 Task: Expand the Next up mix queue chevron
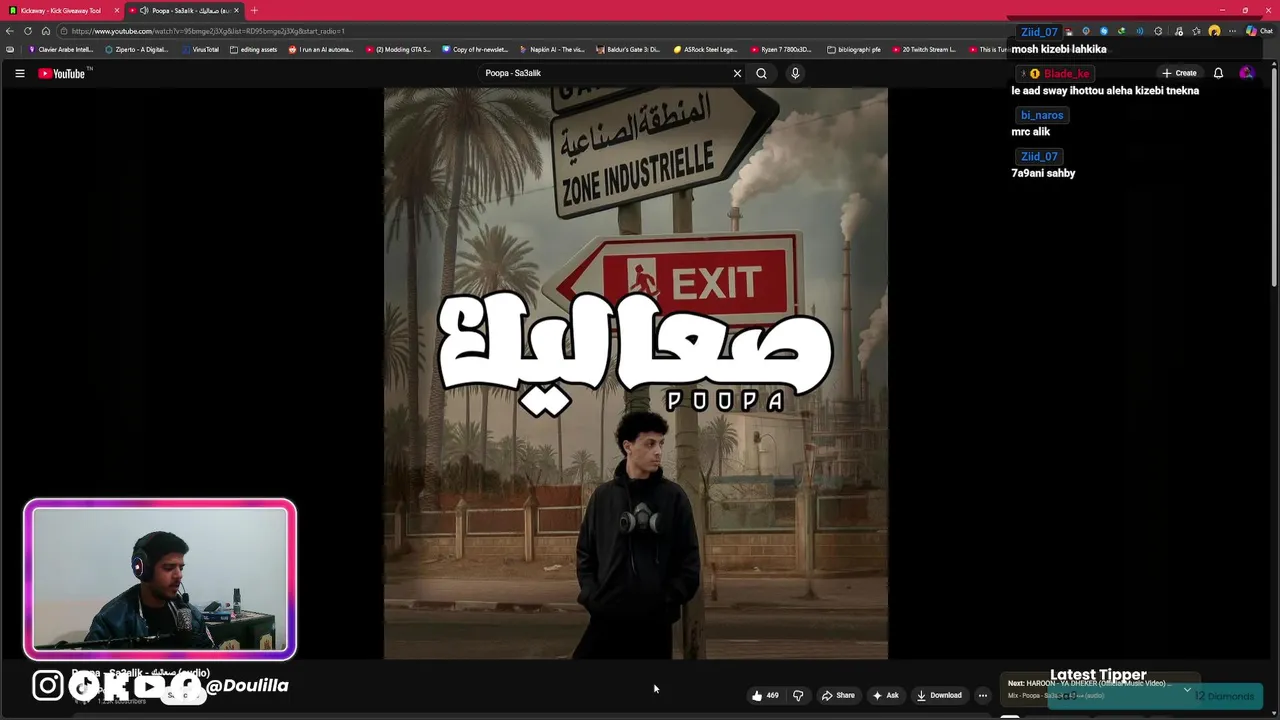(x=1187, y=689)
